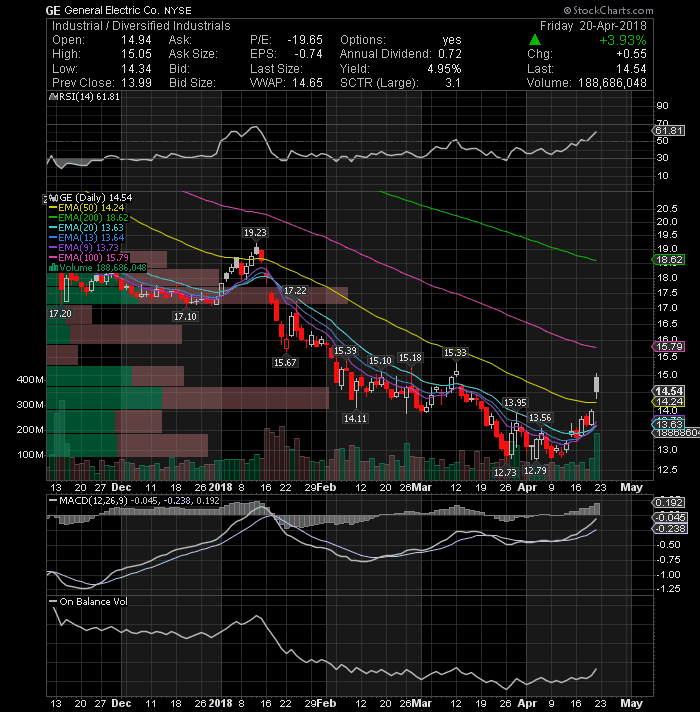The height and width of the screenshot is (712, 700).
Task: Click the 400M volume axis label
Action: [30, 380]
